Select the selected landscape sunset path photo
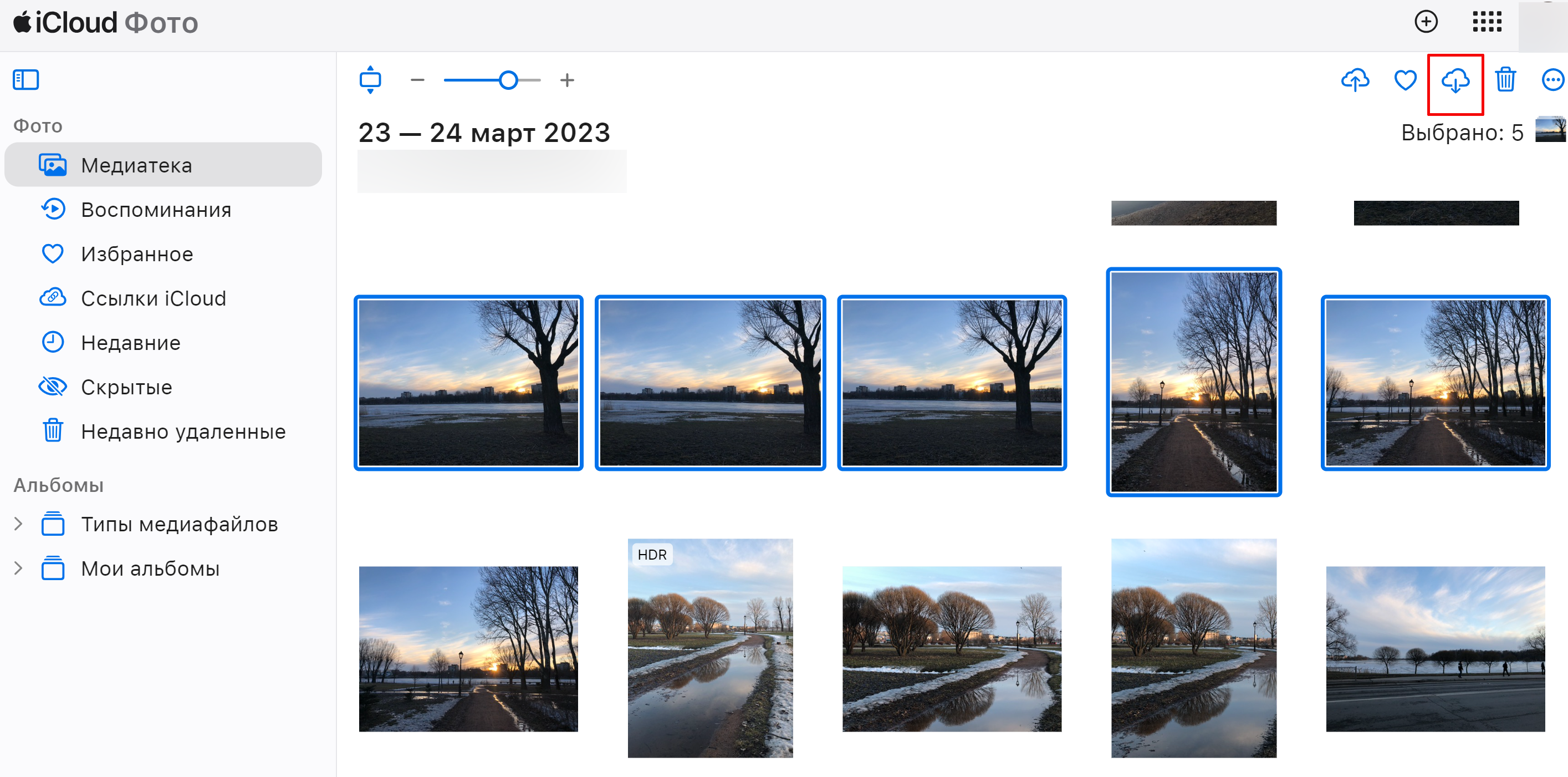The image size is (1568, 777). pyautogui.click(x=1436, y=383)
